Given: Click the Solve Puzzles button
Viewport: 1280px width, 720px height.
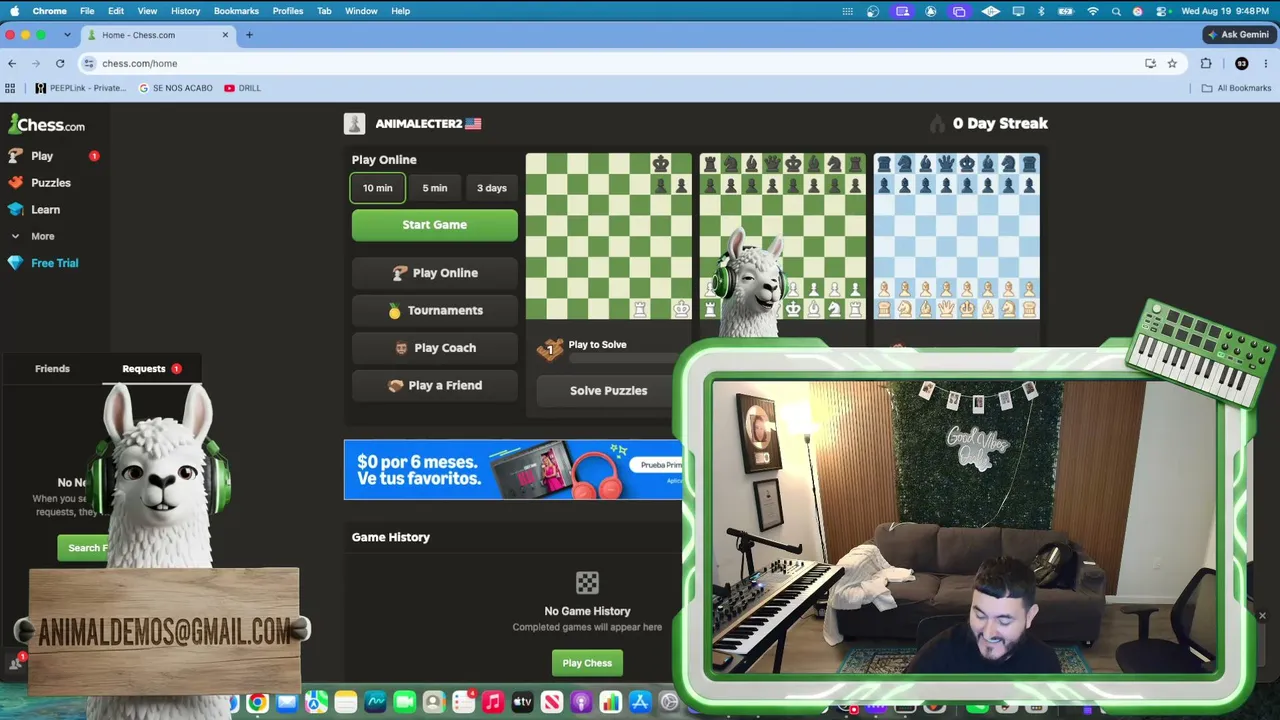Looking at the screenshot, I should [608, 391].
